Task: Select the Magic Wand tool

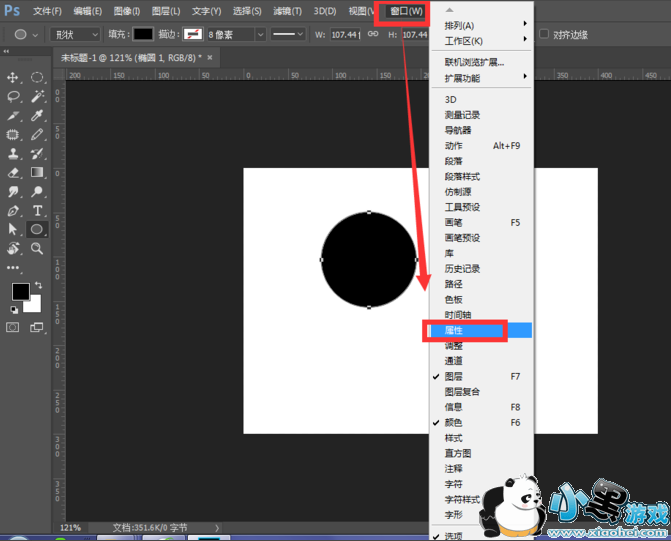Action: pos(37,97)
